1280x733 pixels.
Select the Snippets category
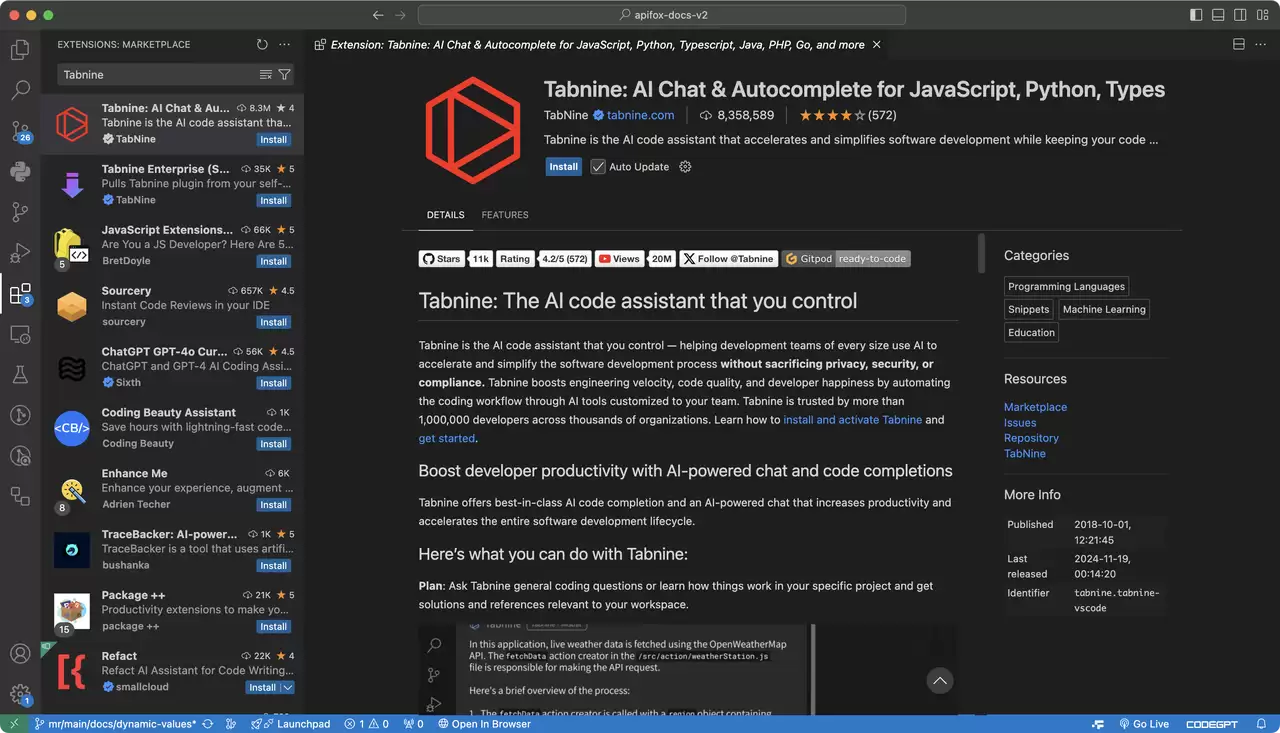1029,310
